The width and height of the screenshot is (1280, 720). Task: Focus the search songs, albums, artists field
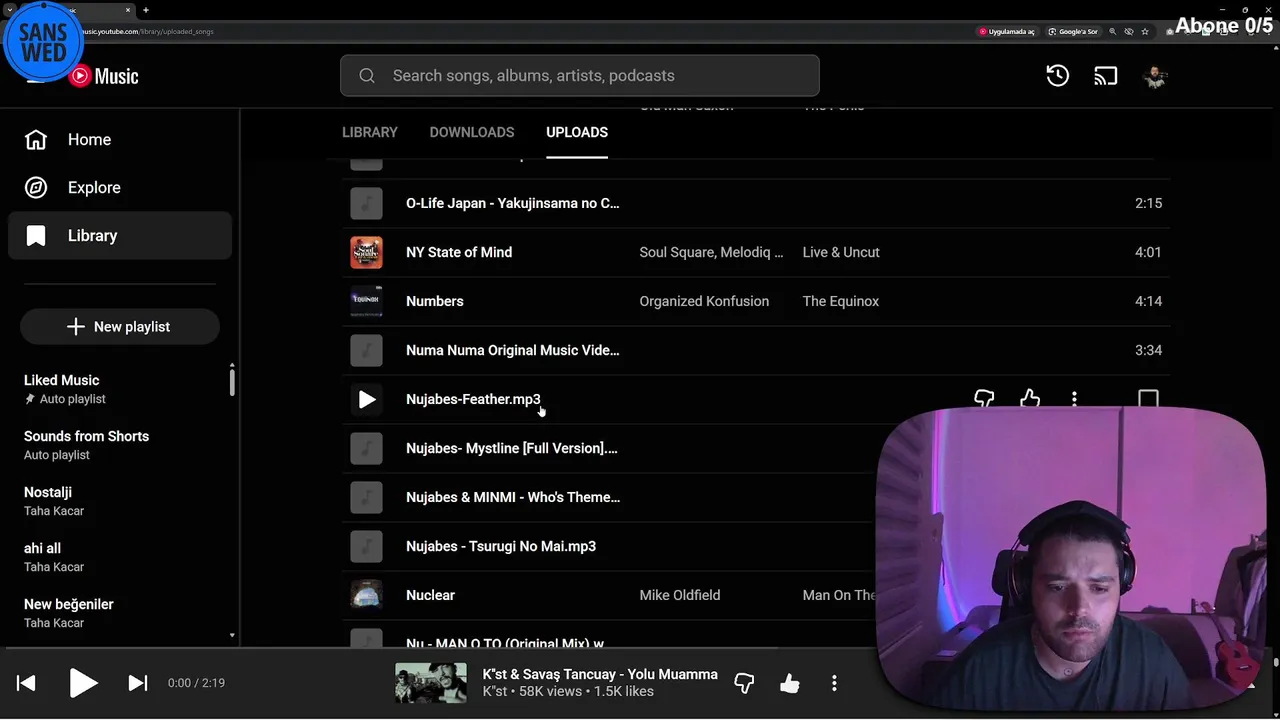click(x=580, y=76)
